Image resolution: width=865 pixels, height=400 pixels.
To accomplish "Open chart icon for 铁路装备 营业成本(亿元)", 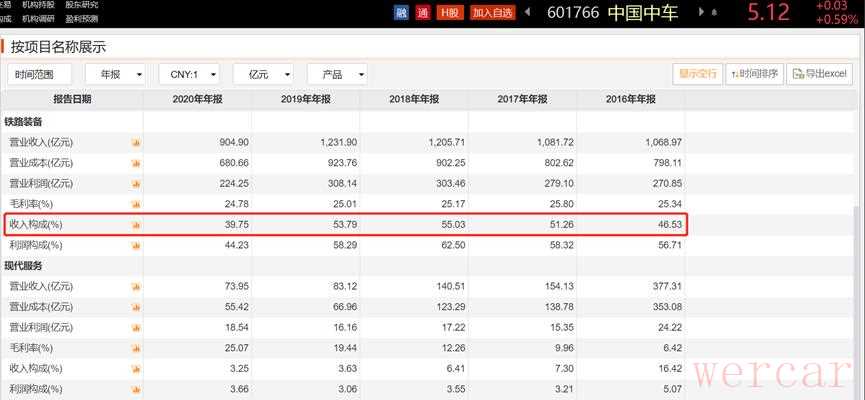I will click(x=136, y=163).
